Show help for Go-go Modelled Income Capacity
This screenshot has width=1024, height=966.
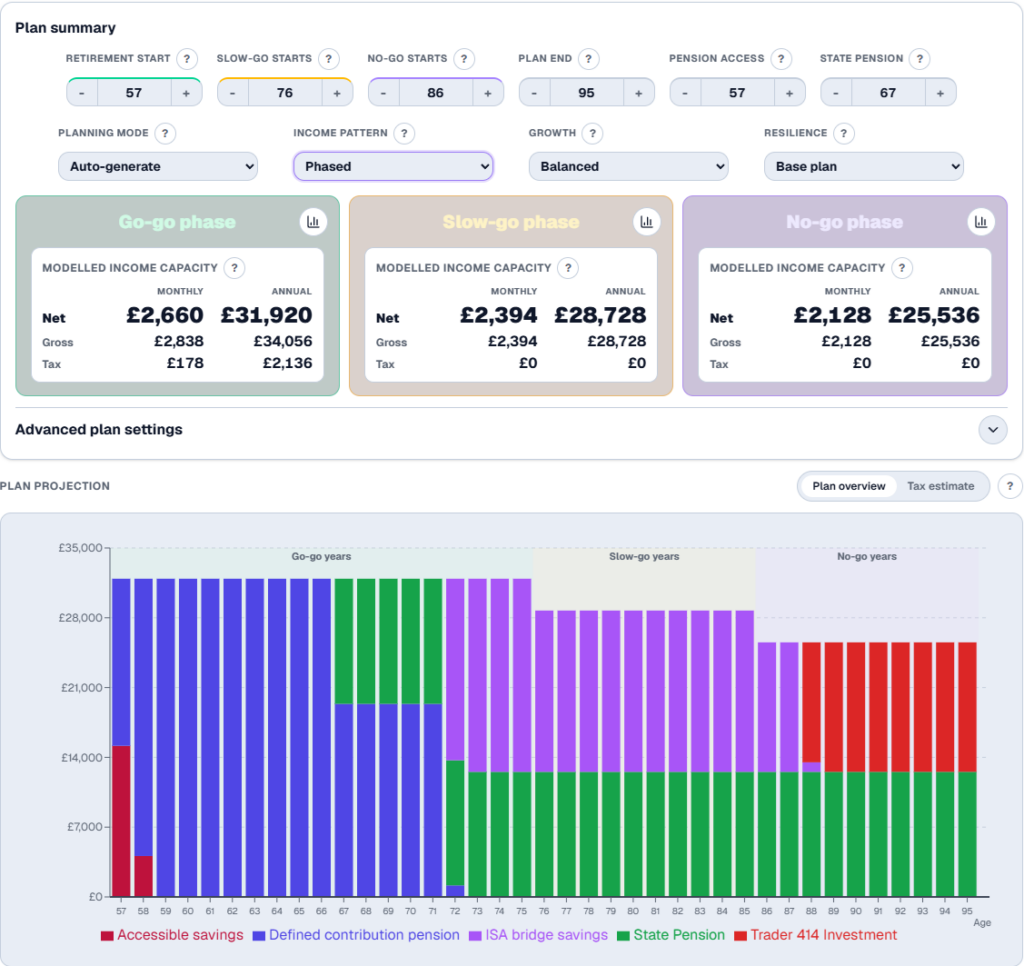tap(234, 268)
